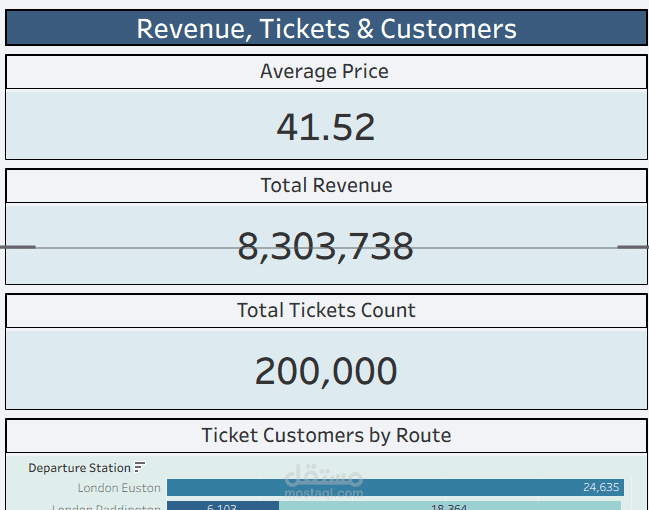Click the left gray line handle

[18, 246]
